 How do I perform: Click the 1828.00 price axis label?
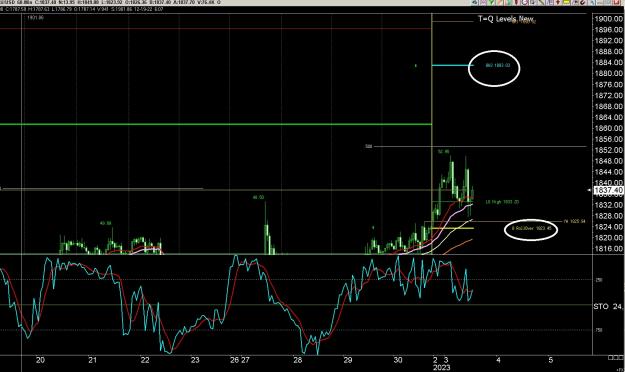tap(609, 216)
